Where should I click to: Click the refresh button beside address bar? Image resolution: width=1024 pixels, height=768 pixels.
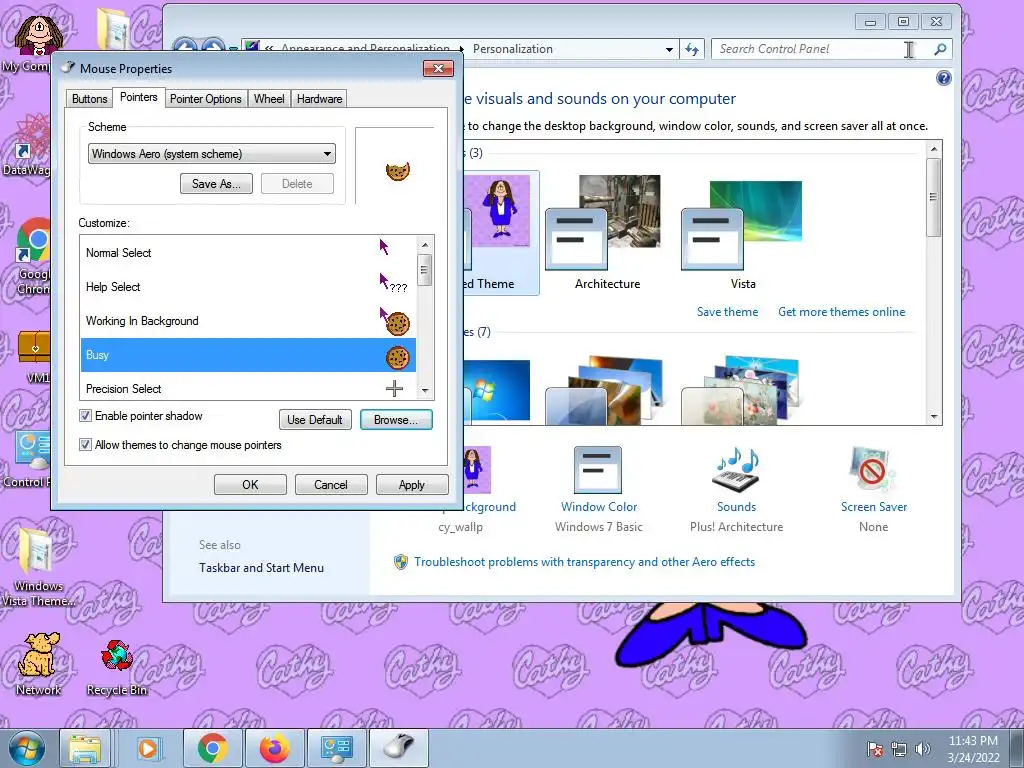(692, 49)
